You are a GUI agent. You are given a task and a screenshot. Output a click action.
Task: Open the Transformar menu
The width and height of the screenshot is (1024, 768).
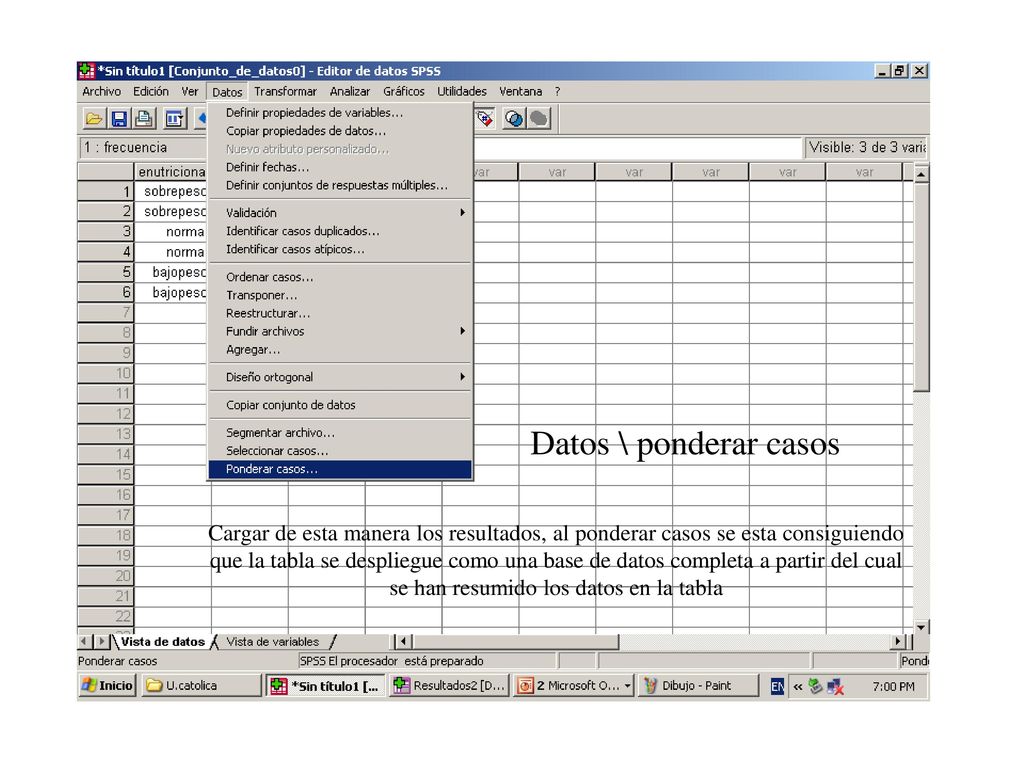tap(285, 91)
